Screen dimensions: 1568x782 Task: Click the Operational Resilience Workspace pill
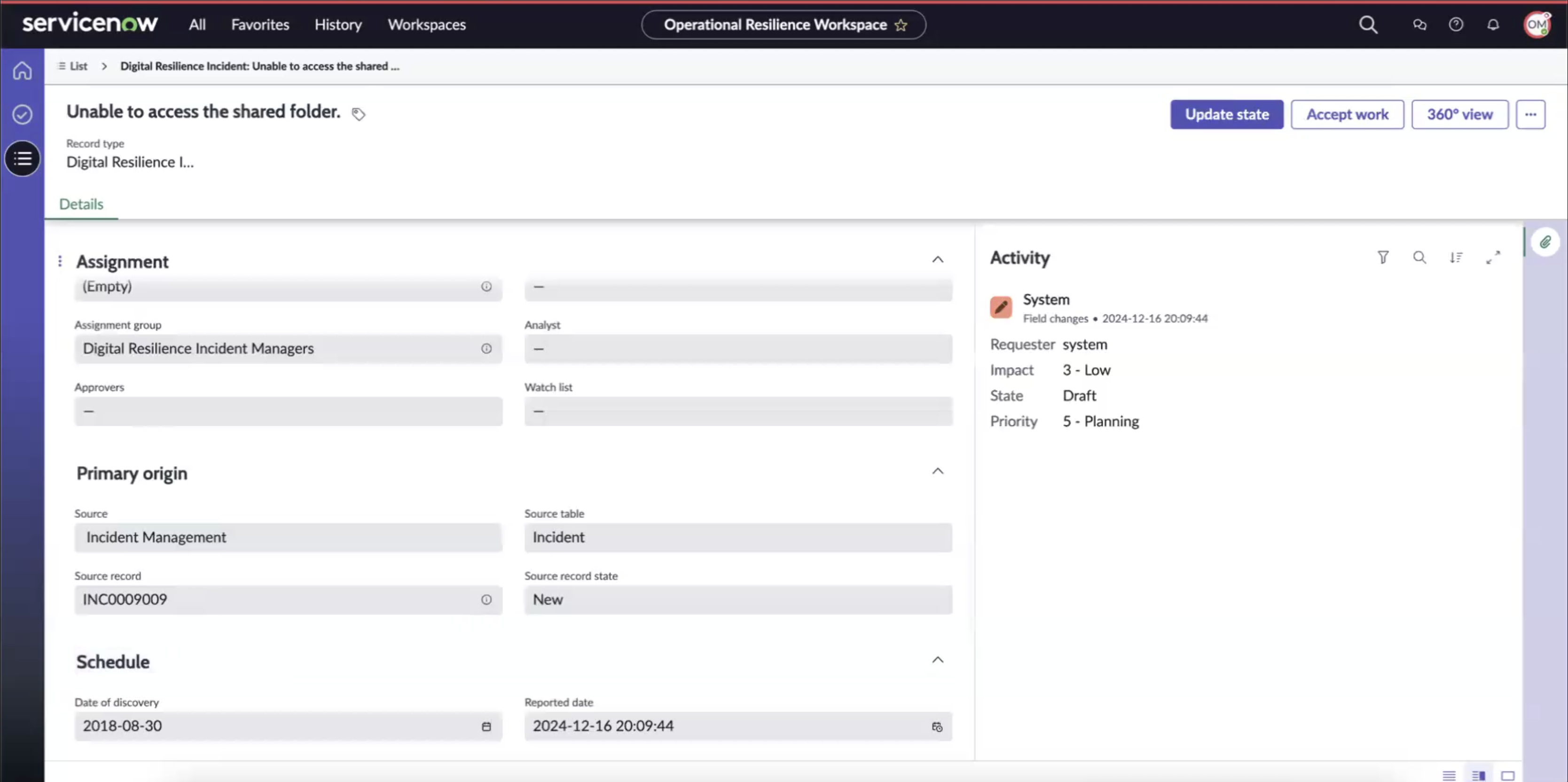[784, 25]
